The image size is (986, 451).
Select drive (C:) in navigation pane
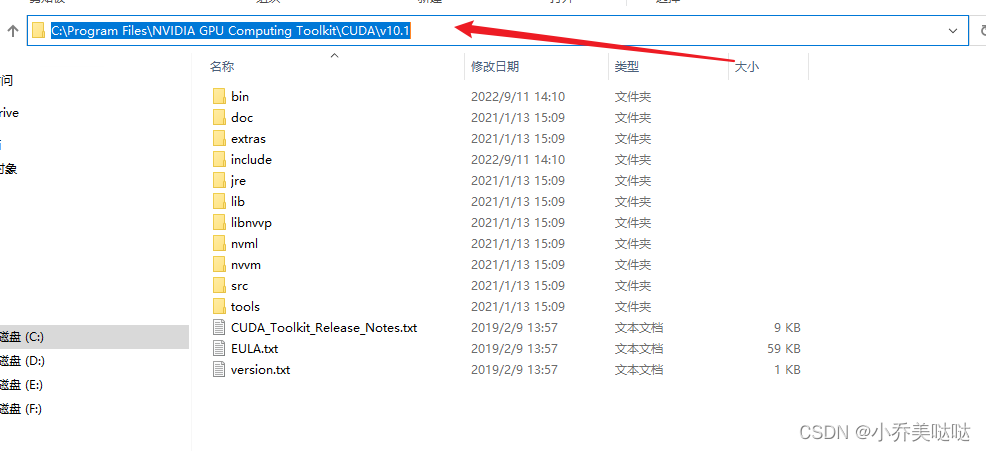tap(94, 337)
